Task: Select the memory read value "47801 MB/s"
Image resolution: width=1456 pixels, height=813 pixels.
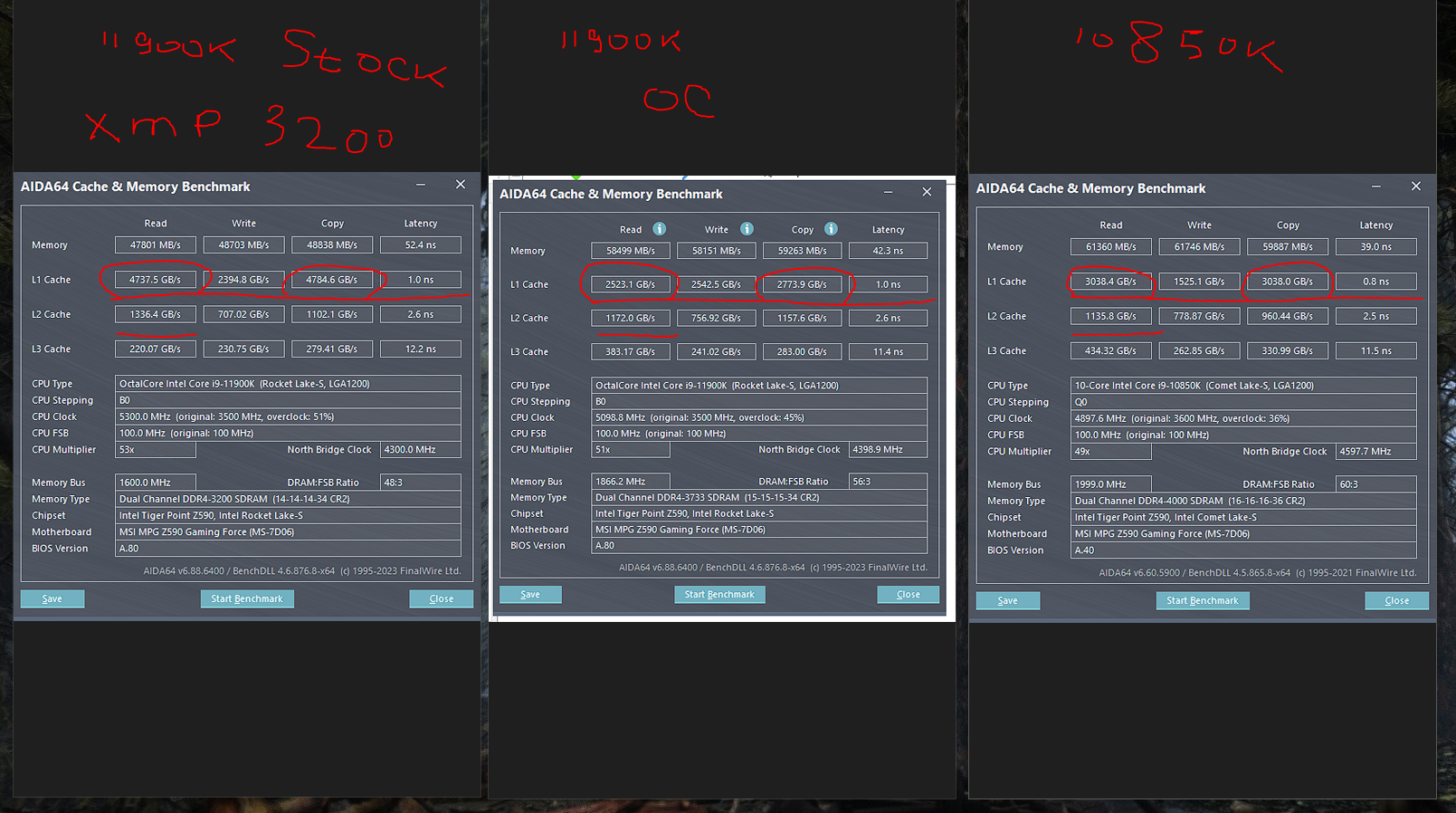Action: [x=156, y=245]
